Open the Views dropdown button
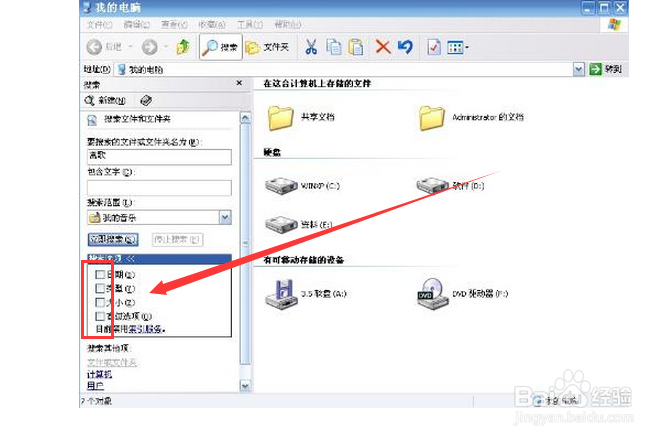This screenshot has width=670, height=441. (458, 47)
